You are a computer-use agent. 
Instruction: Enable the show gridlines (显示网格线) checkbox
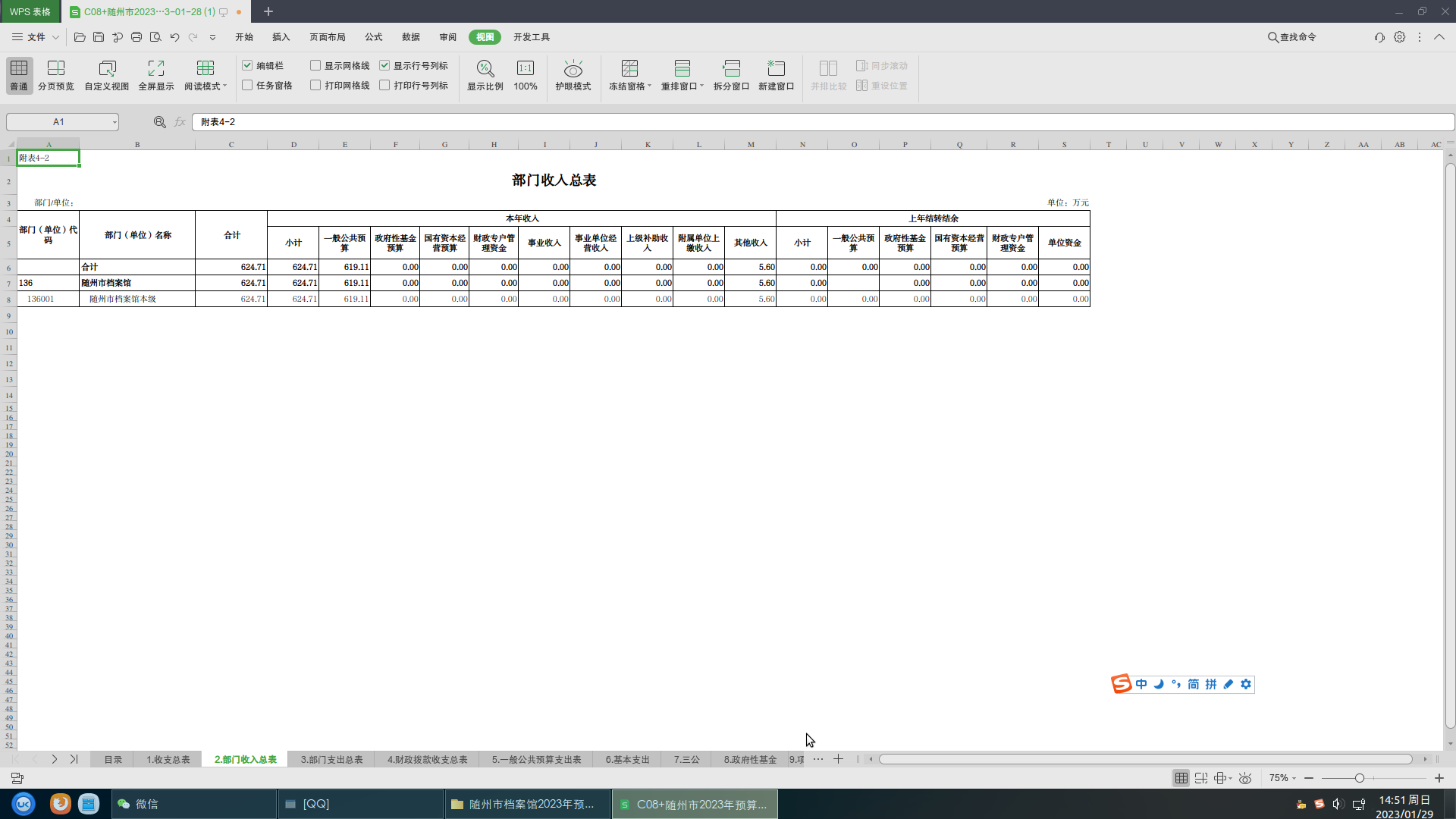tap(315, 66)
